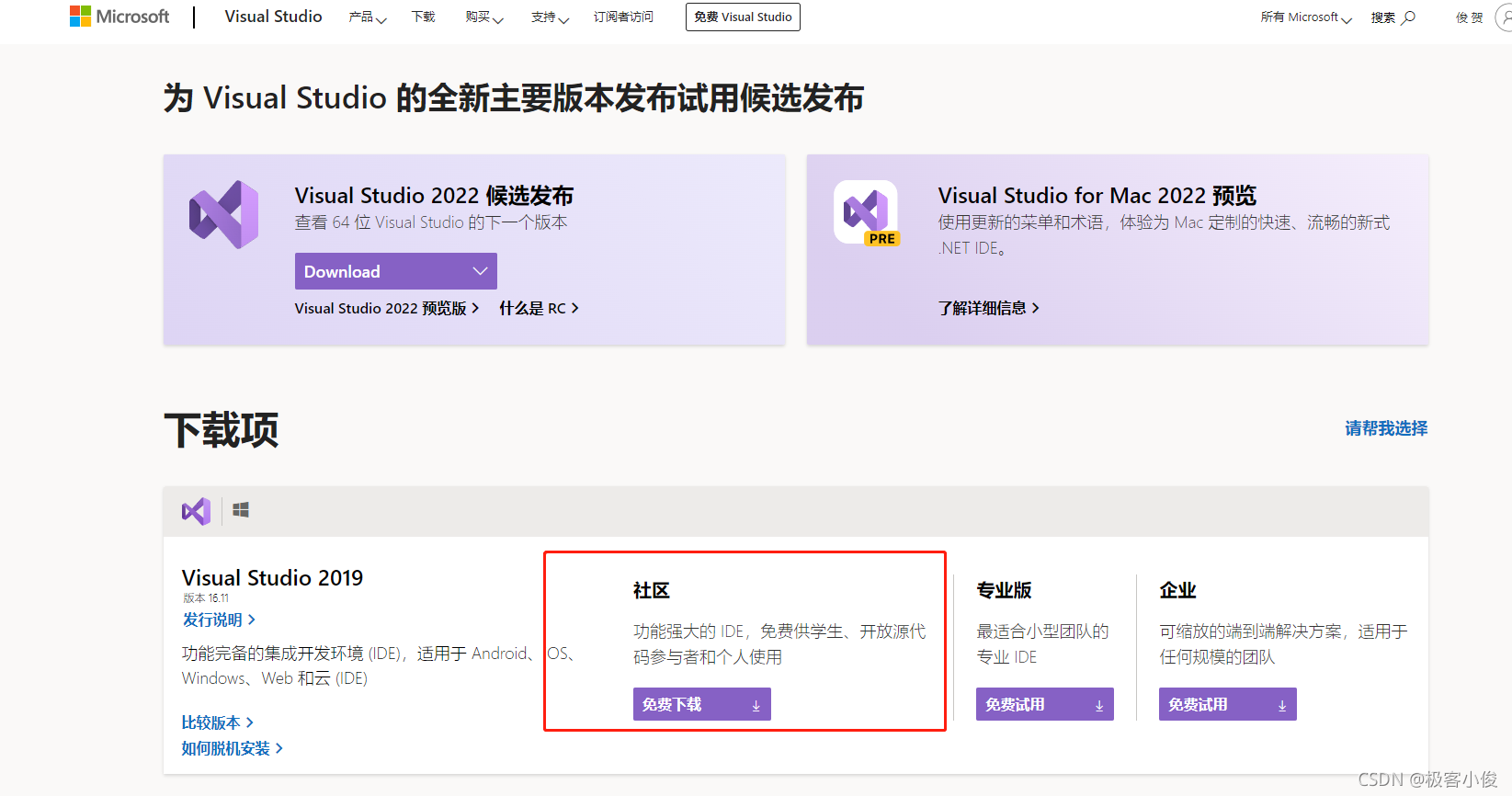Click the Microsoft logo

point(119,17)
